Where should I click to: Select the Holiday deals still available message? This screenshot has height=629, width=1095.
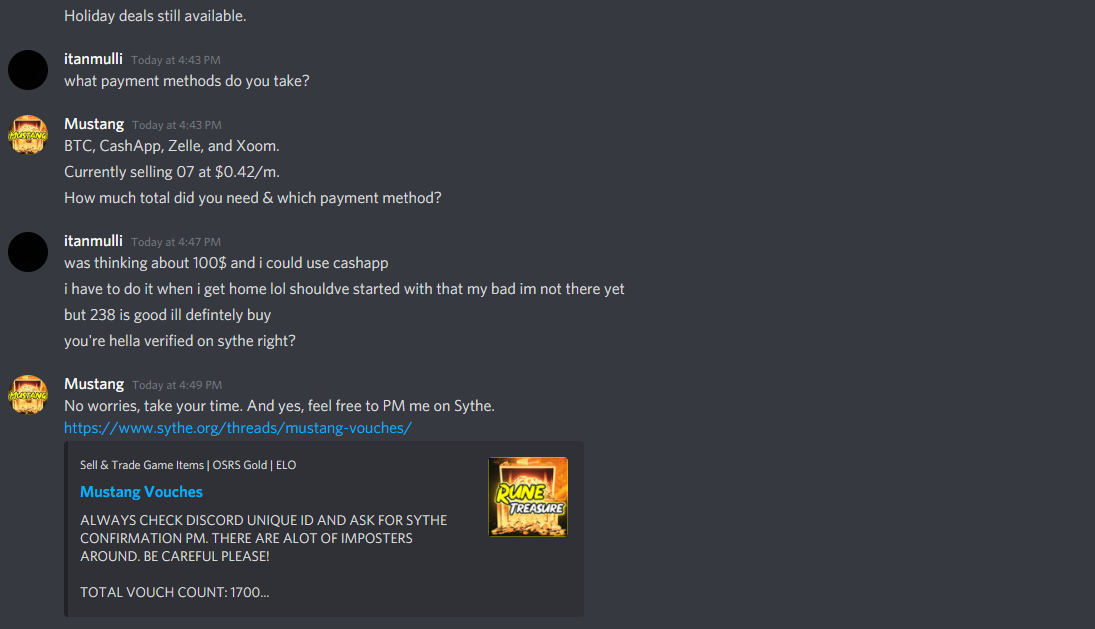(x=155, y=15)
